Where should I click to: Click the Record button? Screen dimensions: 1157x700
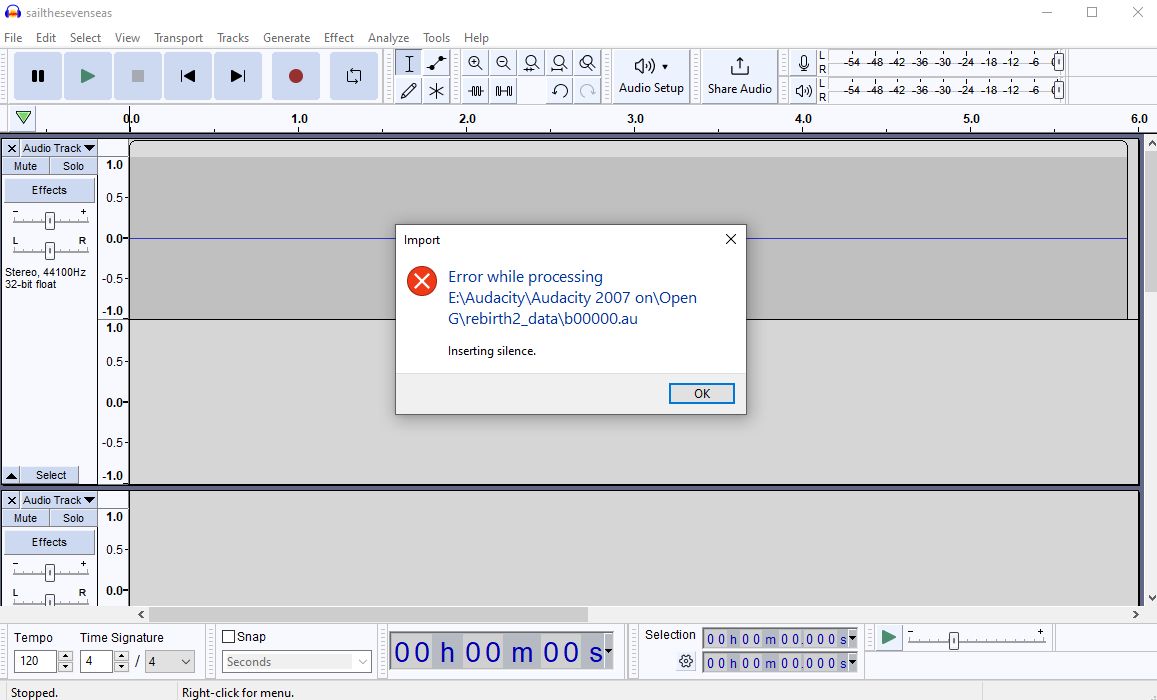click(x=295, y=76)
